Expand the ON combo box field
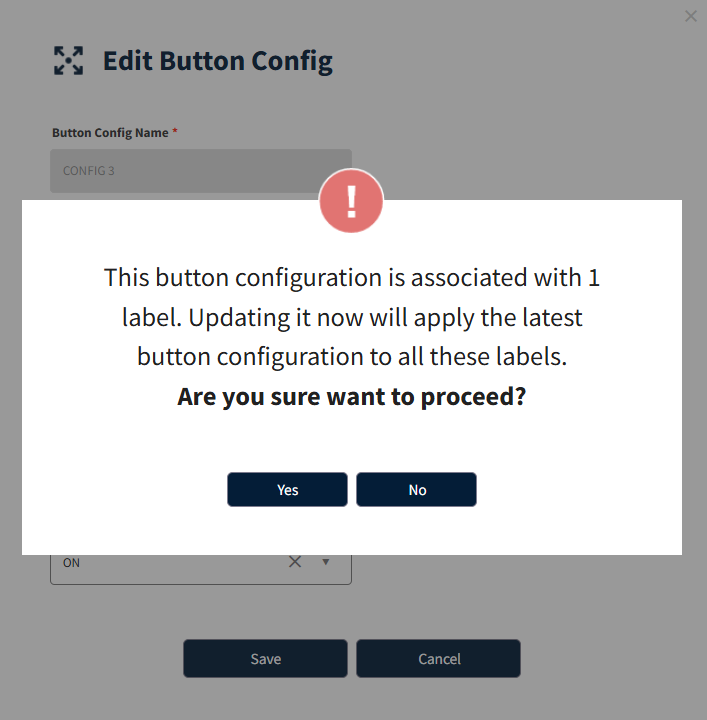This screenshot has width=707, height=720. click(201, 569)
